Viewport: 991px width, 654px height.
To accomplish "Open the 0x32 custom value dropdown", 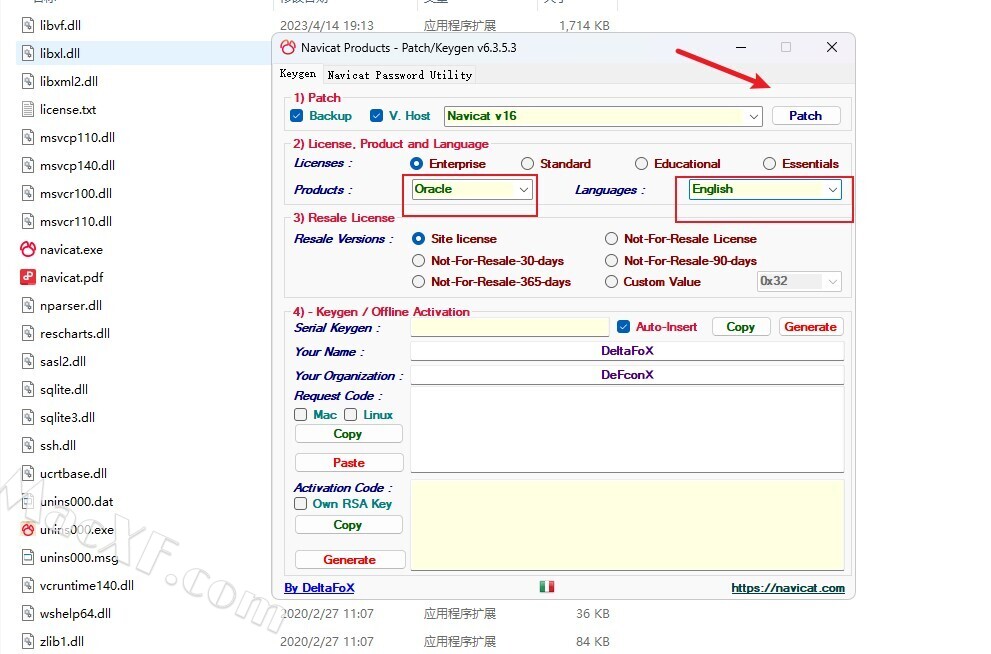I will pos(799,281).
